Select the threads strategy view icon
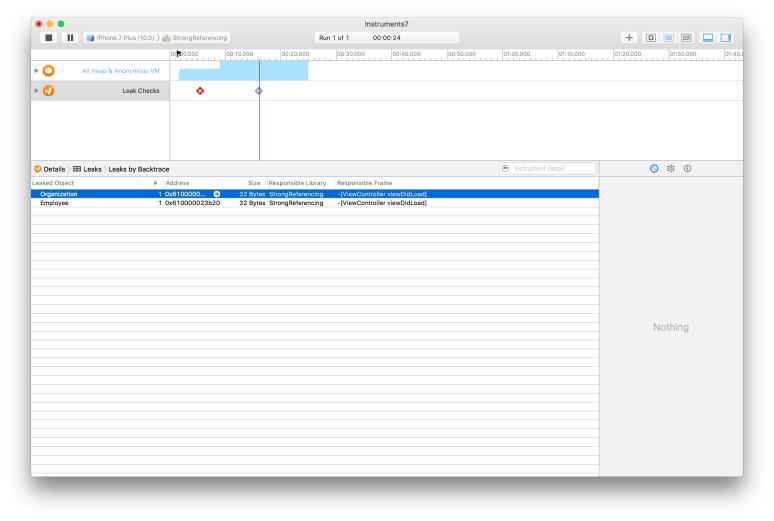 (x=686, y=38)
